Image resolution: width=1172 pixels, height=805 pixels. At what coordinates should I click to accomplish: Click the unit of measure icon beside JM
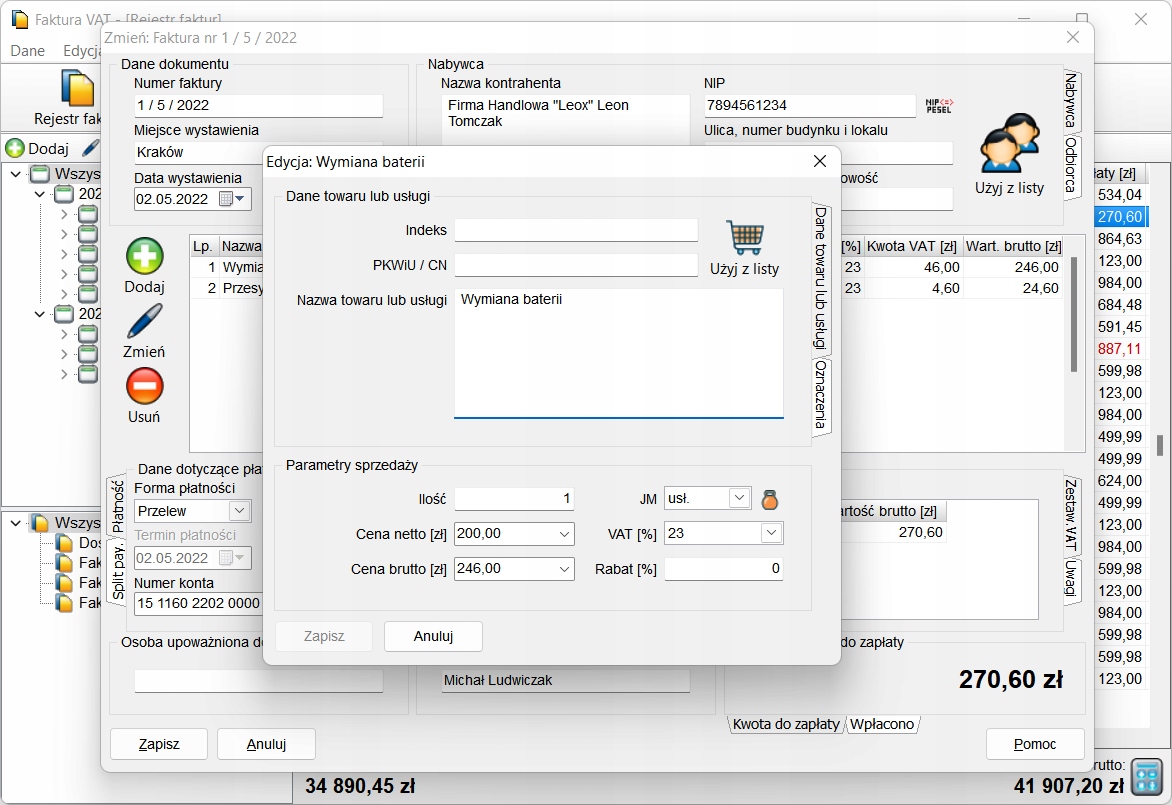click(x=769, y=499)
